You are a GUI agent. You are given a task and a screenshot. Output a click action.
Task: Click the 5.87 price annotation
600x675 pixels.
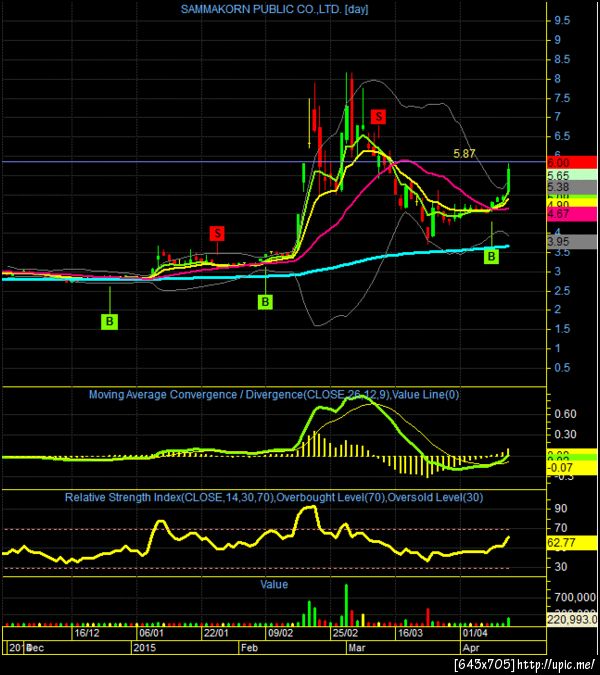point(464,154)
